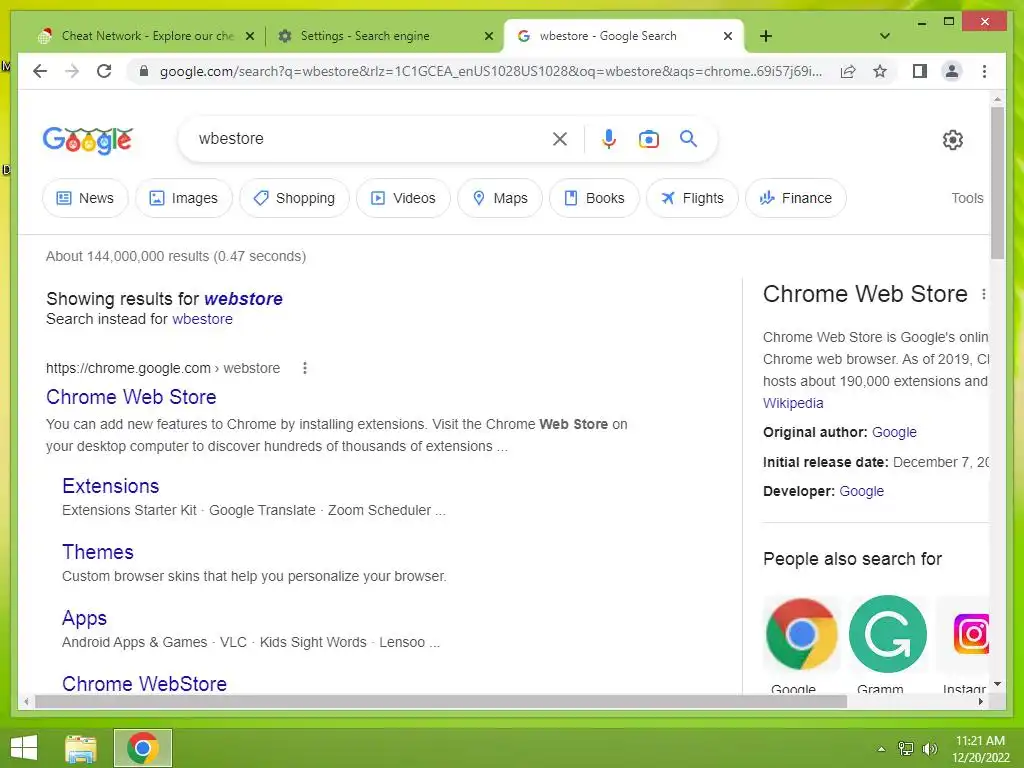Open the Extensions sitelink
This screenshot has height=768, width=1024.
coord(110,486)
